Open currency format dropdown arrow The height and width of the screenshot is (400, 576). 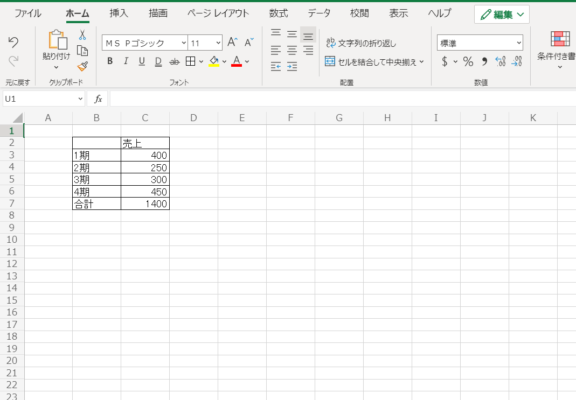click(x=456, y=62)
